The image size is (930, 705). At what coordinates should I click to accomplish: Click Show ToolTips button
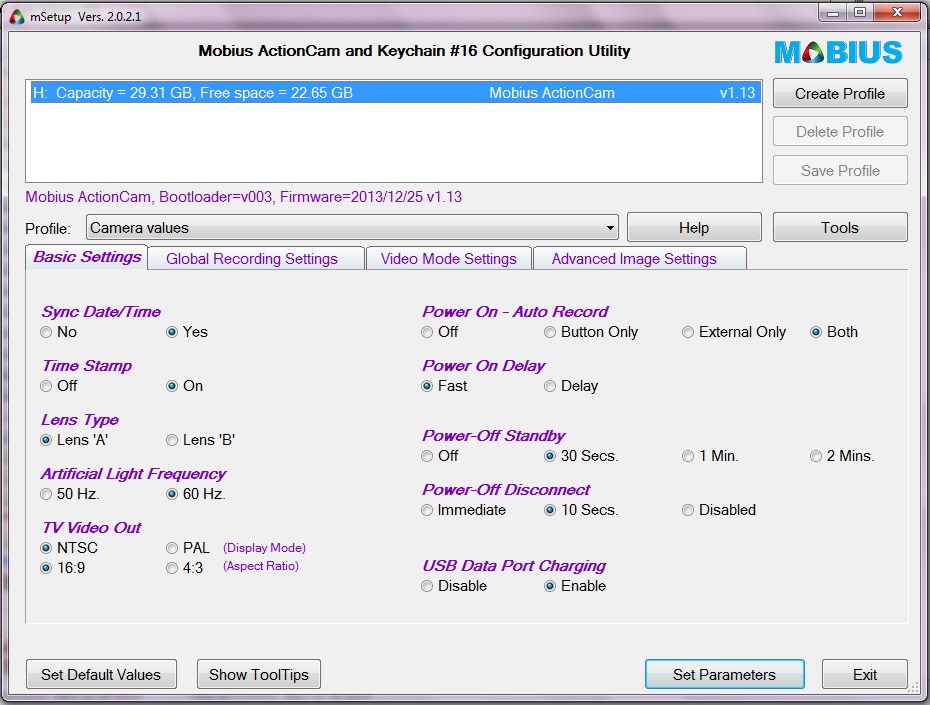[259, 674]
